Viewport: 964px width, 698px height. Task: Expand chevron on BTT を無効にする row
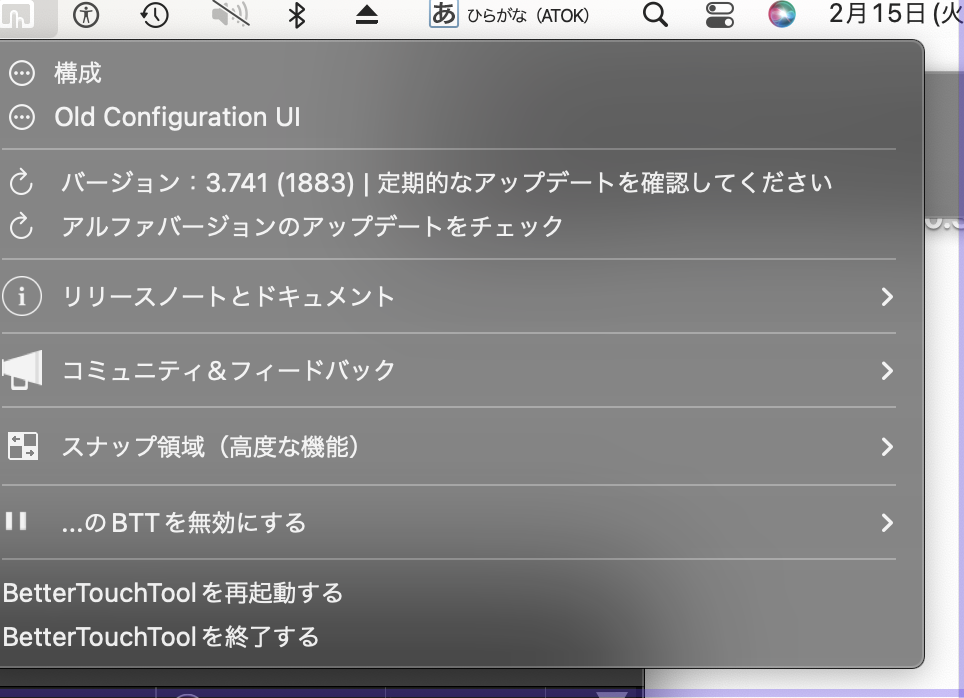point(887,523)
